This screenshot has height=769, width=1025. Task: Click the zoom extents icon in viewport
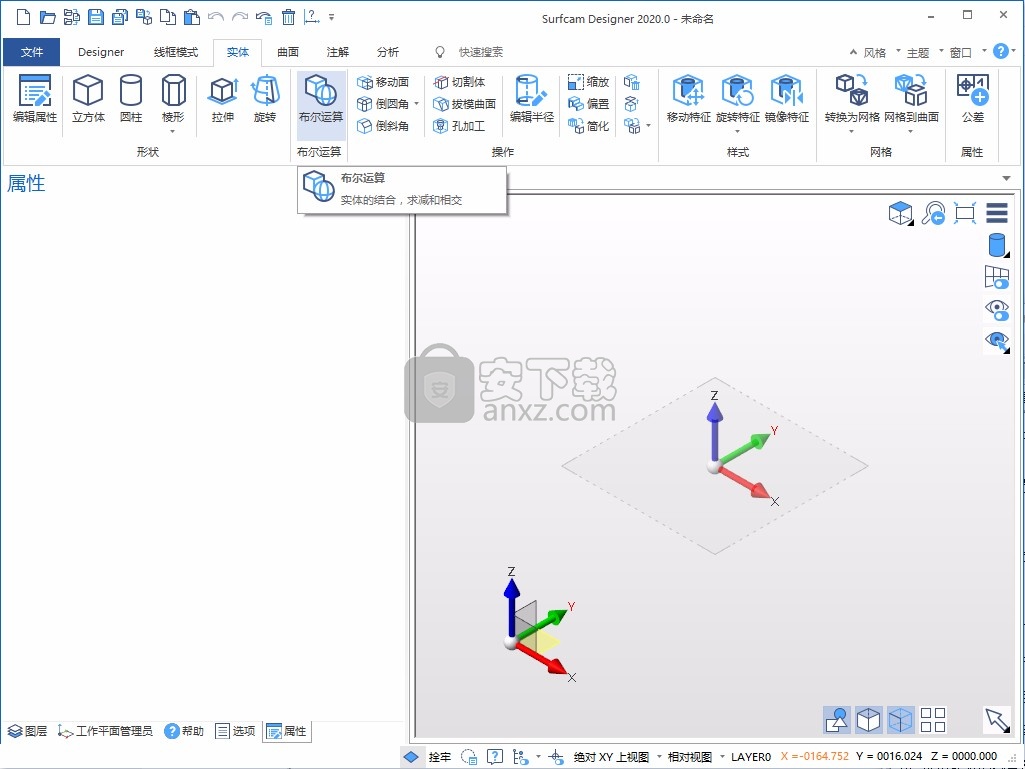coord(965,213)
